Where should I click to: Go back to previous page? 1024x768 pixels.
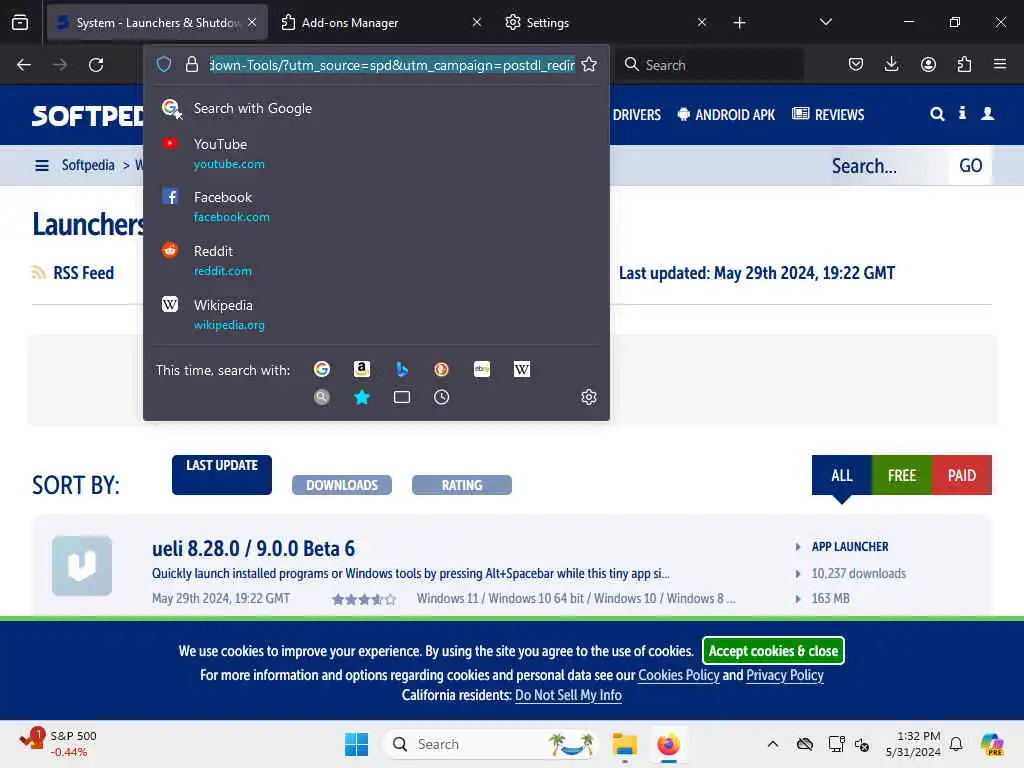[x=24, y=65]
